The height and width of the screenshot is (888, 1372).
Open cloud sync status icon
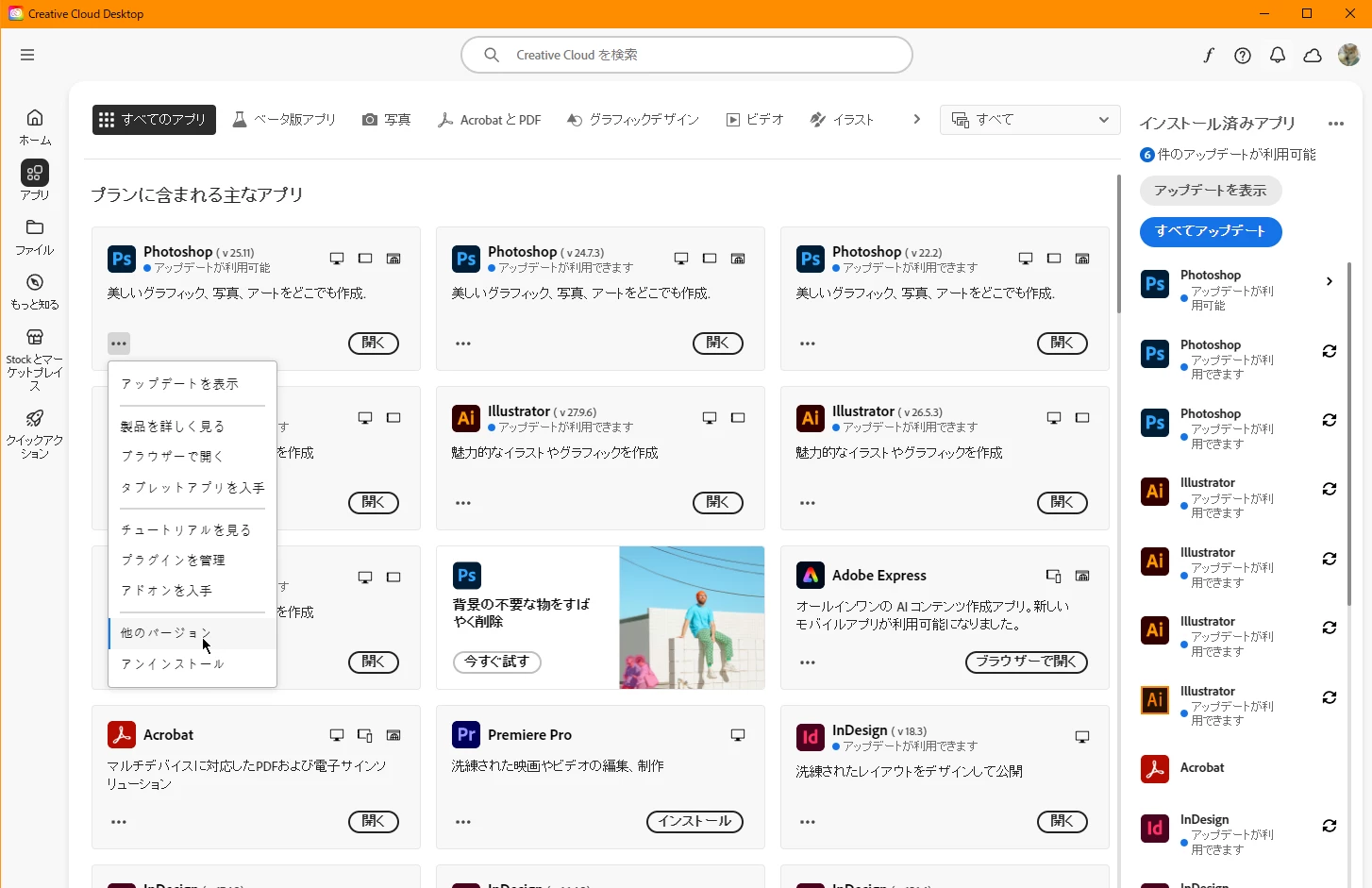1313,56
